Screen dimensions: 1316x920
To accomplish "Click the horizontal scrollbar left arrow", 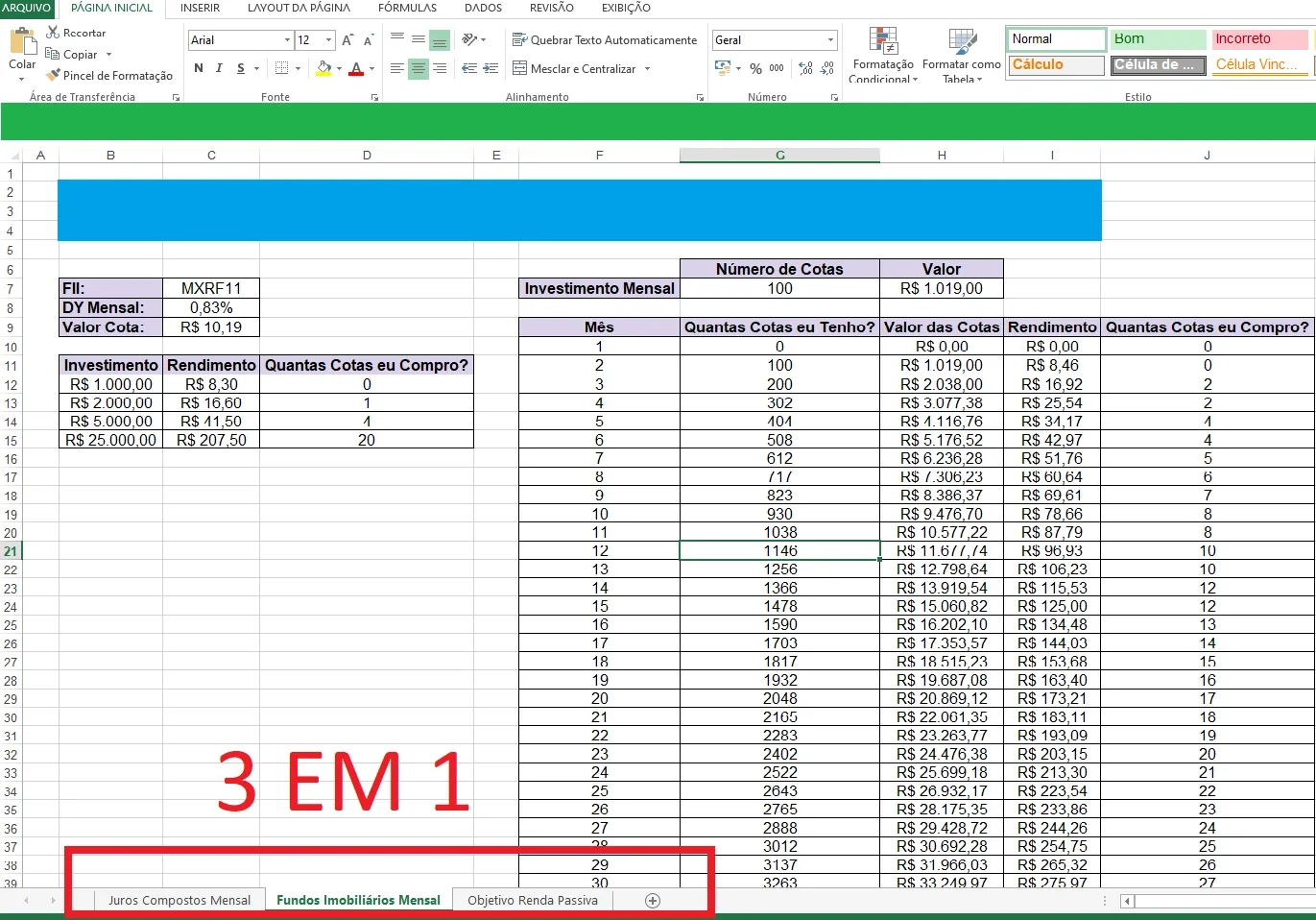I will (1128, 901).
